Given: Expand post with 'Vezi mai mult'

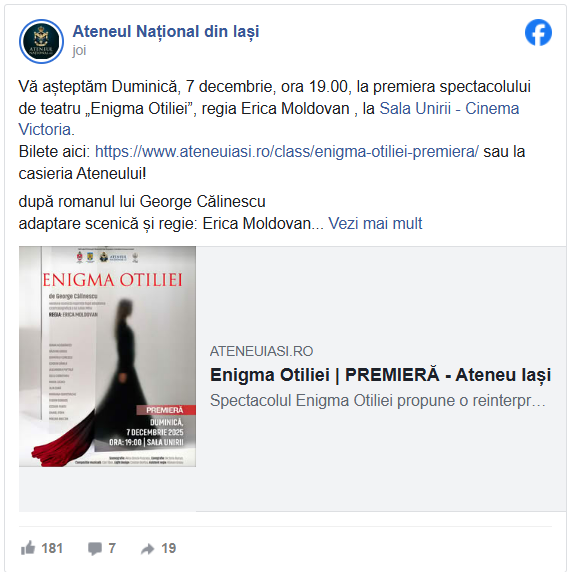Looking at the screenshot, I should point(375,223).
